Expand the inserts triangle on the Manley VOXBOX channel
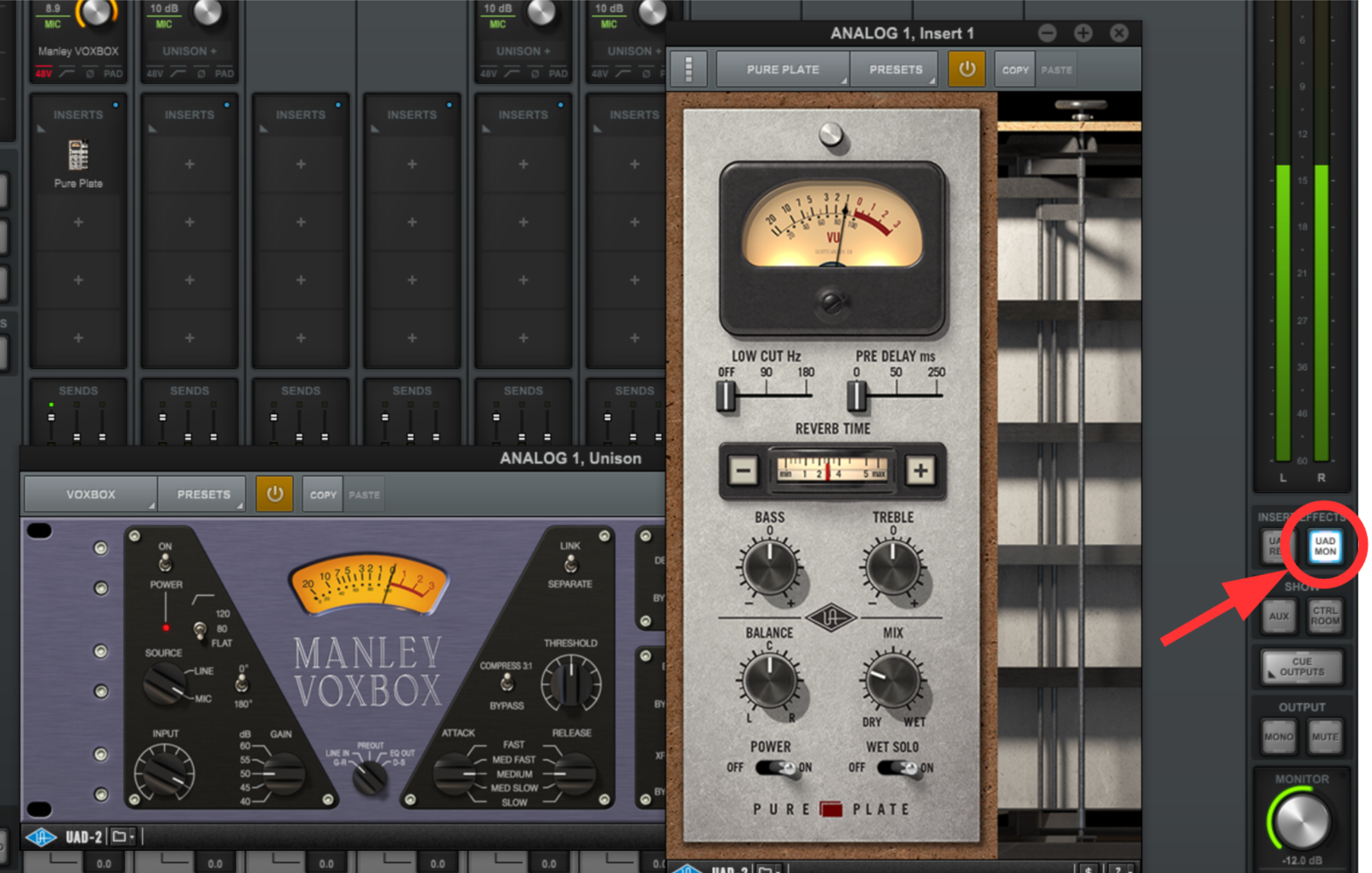 pos(41,129)
